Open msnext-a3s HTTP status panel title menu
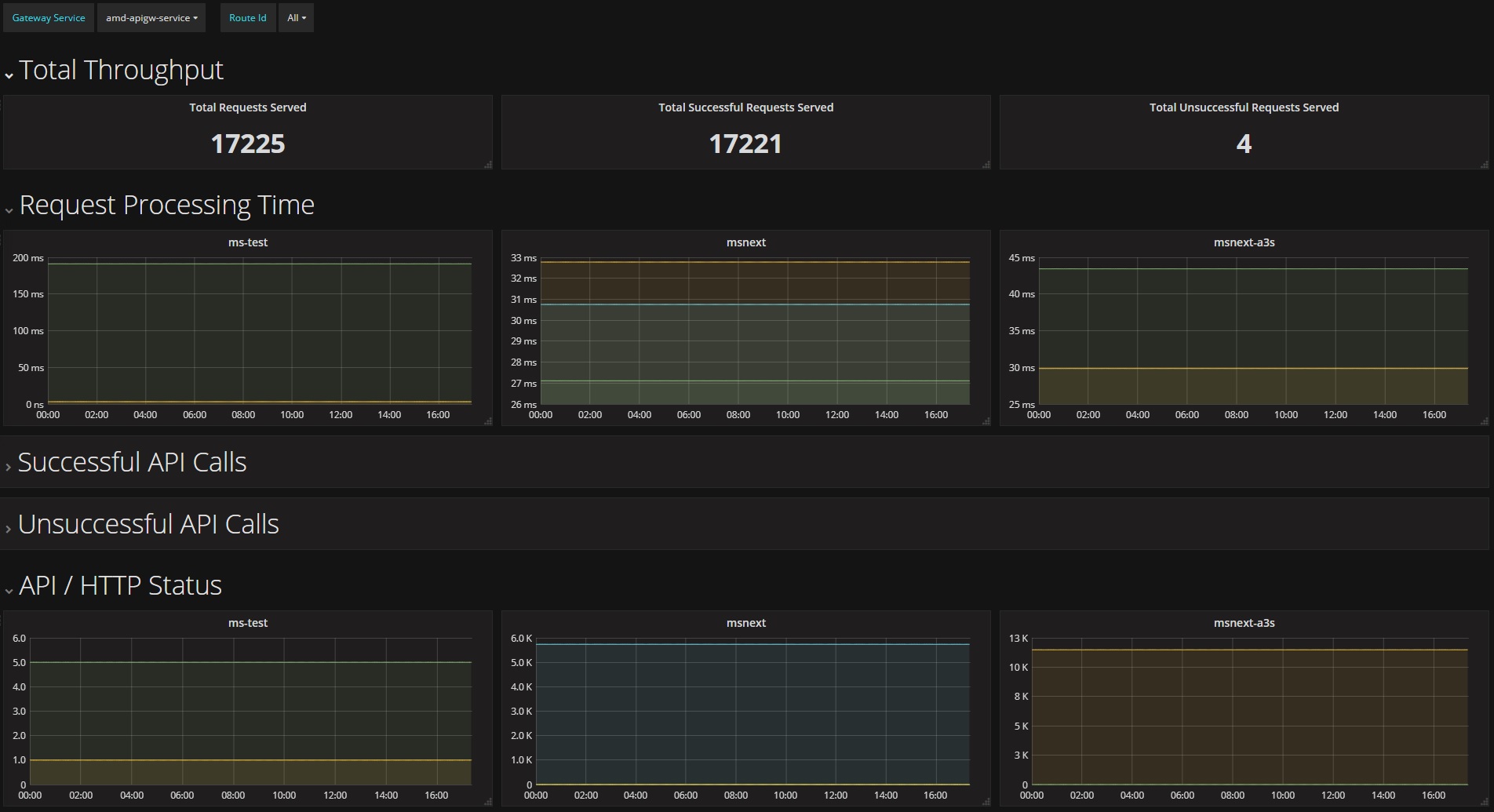Image resolution: width=1494 pixels, height=812 pixels. pyautogui.click(x=1244, y=623)
